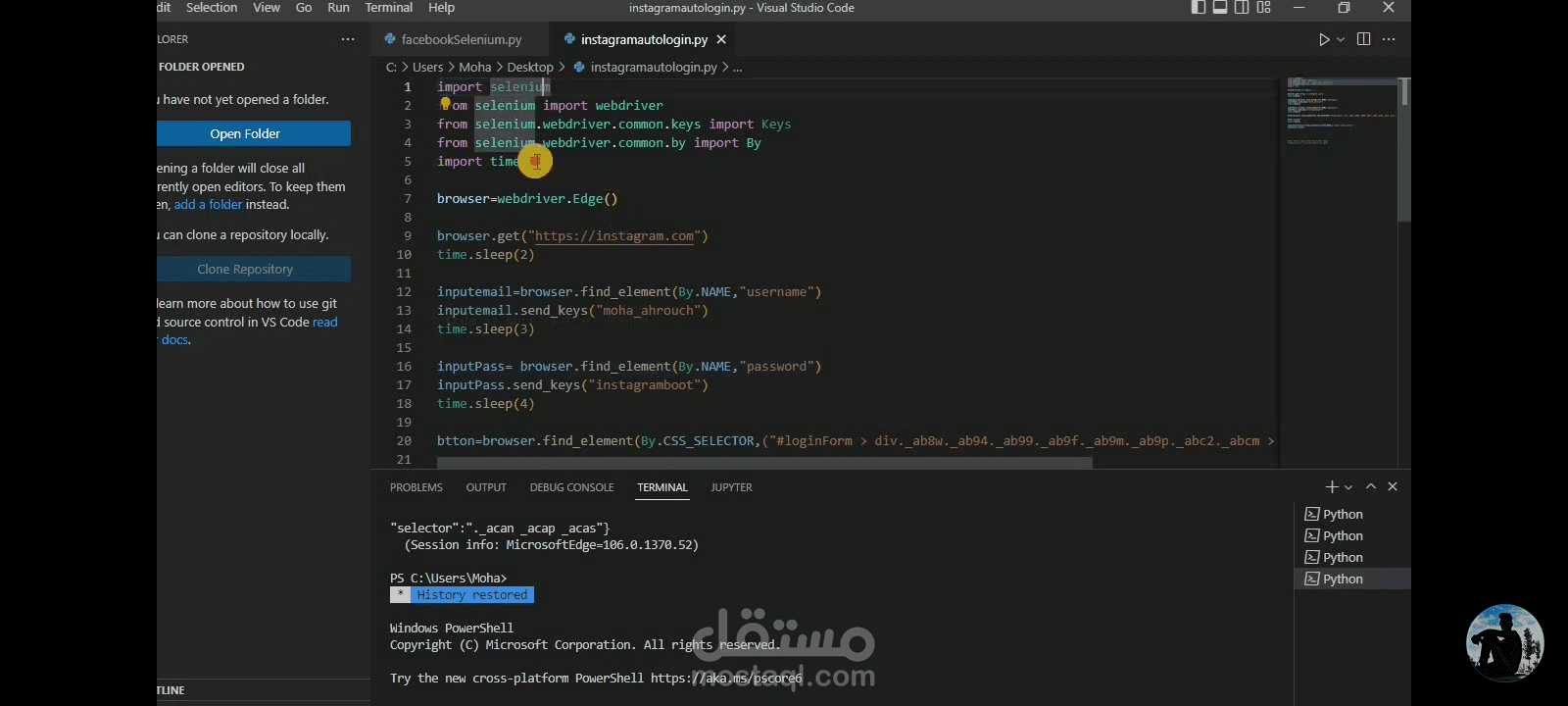The image size is (1568, 706).
Task: Click the instagramautologin.py breadcrumb segment
Action: click(x=654, y=68)
